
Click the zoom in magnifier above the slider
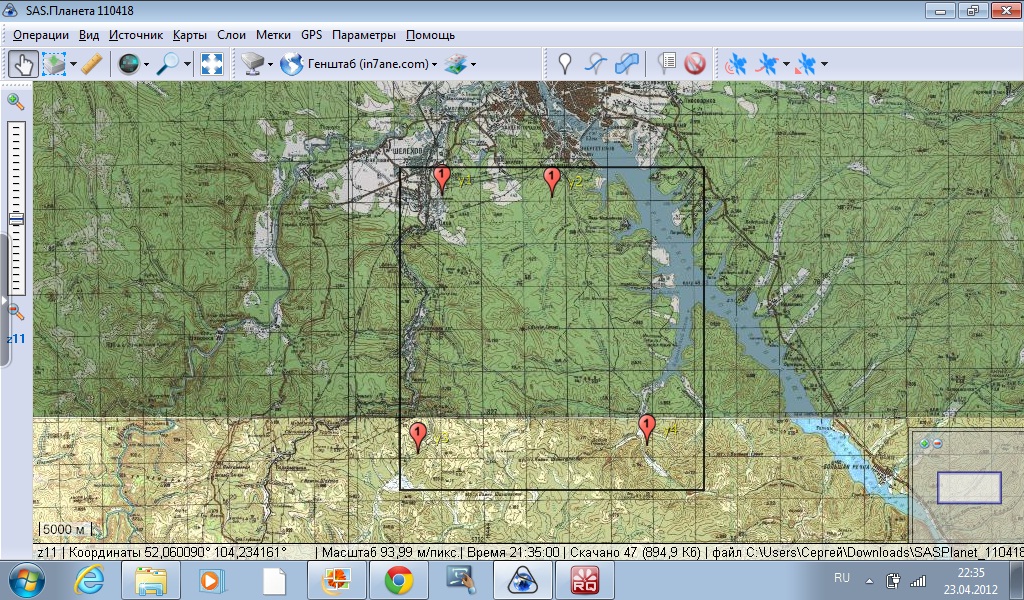click(x=16, y=101)
